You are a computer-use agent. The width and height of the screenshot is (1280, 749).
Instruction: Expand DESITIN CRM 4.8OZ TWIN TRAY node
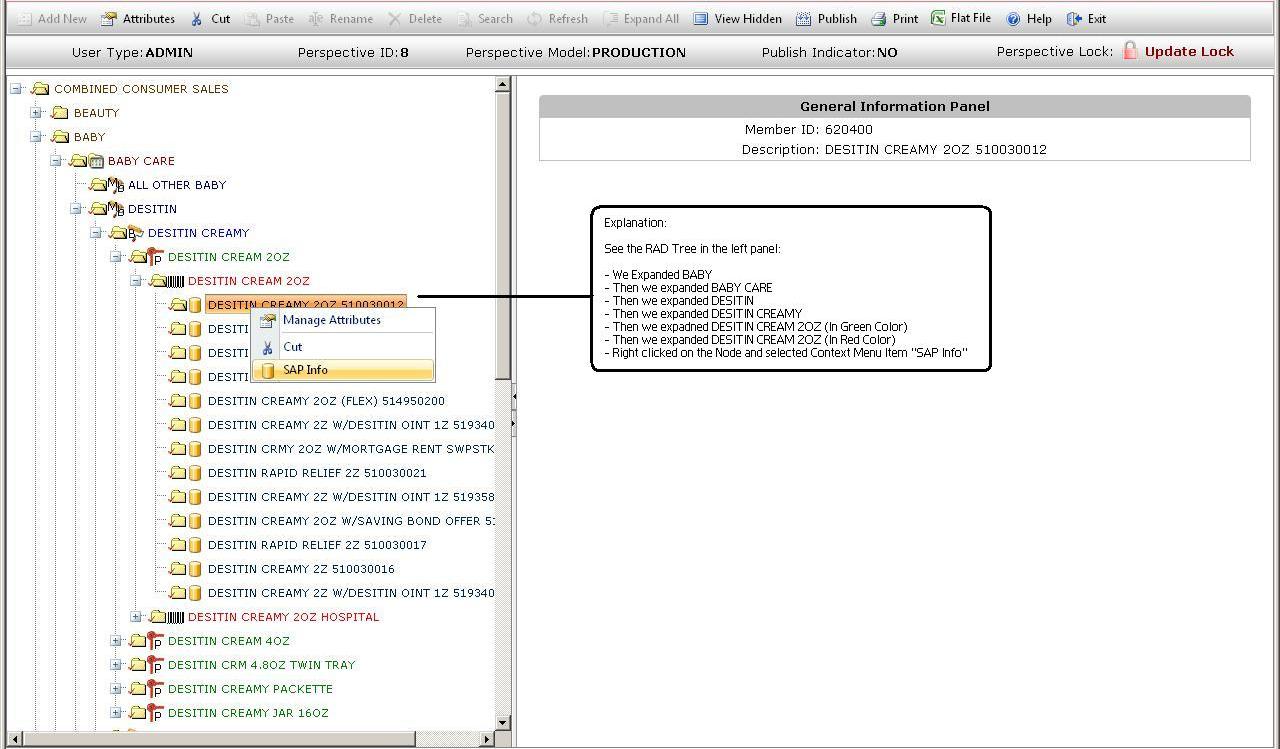(116, 665)
